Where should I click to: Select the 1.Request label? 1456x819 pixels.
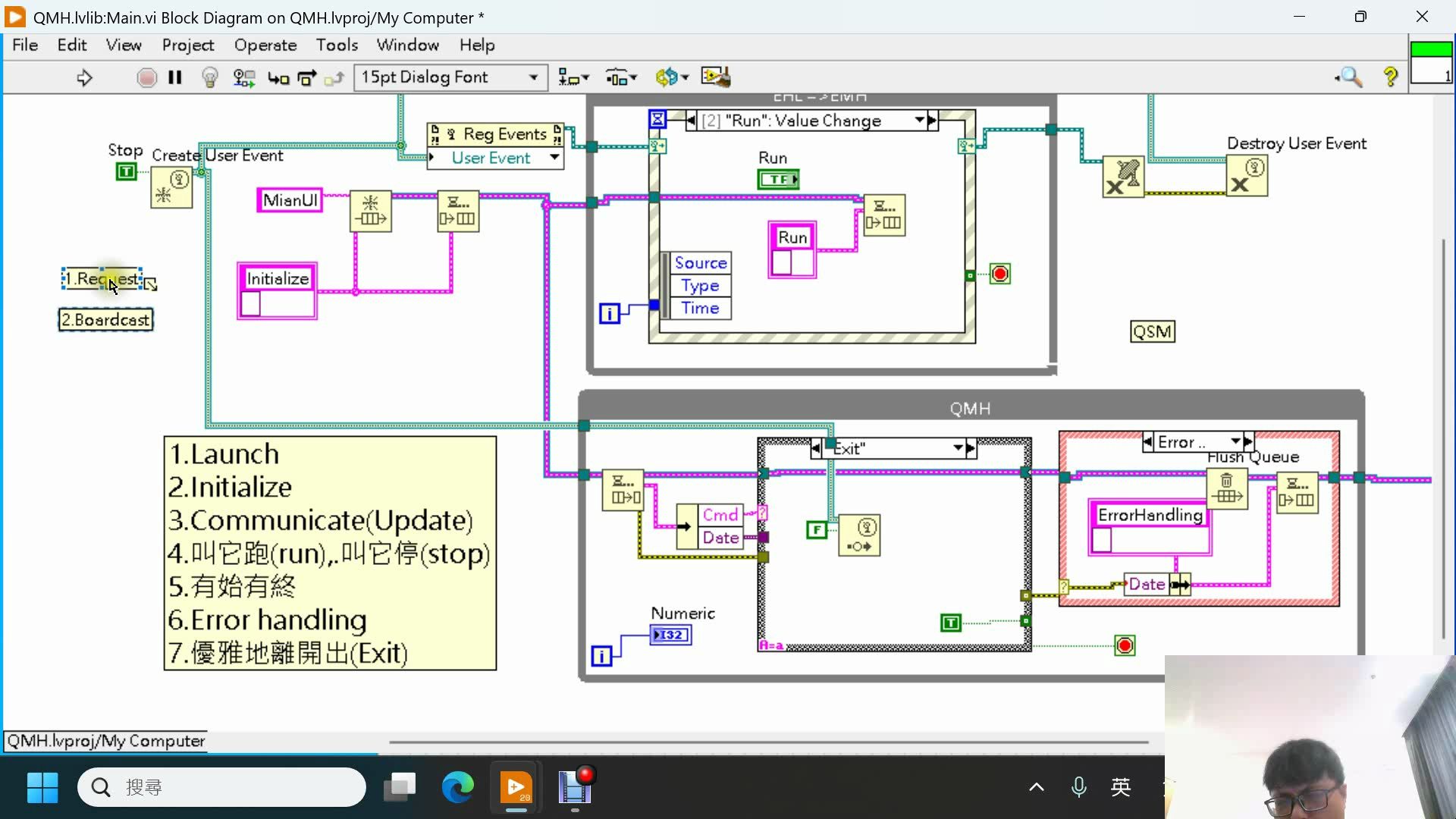coord(102,278)
